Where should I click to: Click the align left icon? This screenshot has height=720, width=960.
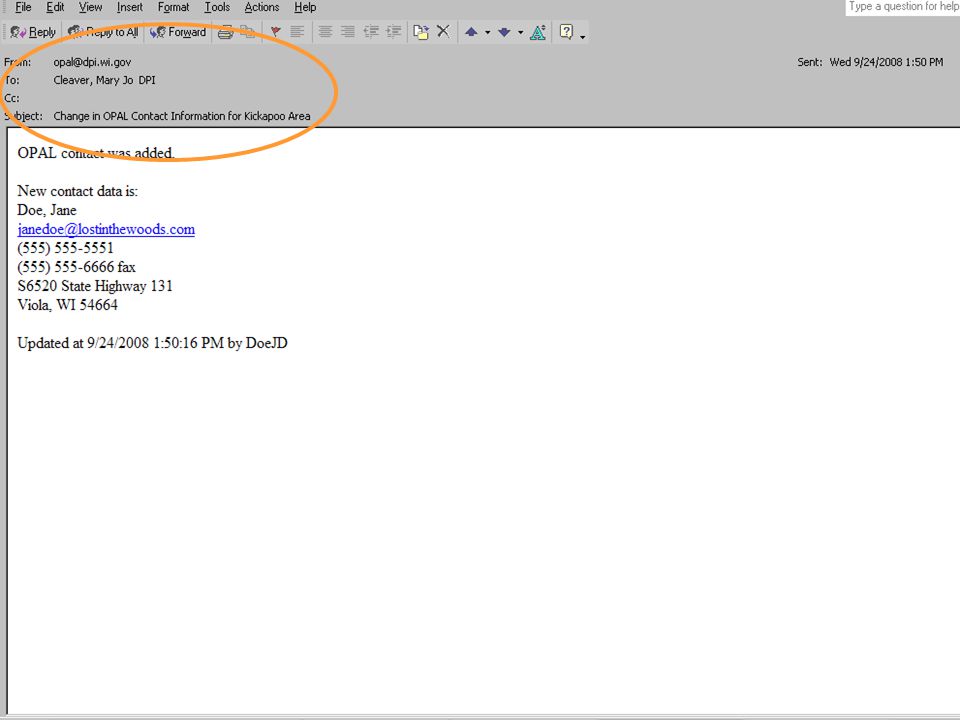[x=297, y=32]
